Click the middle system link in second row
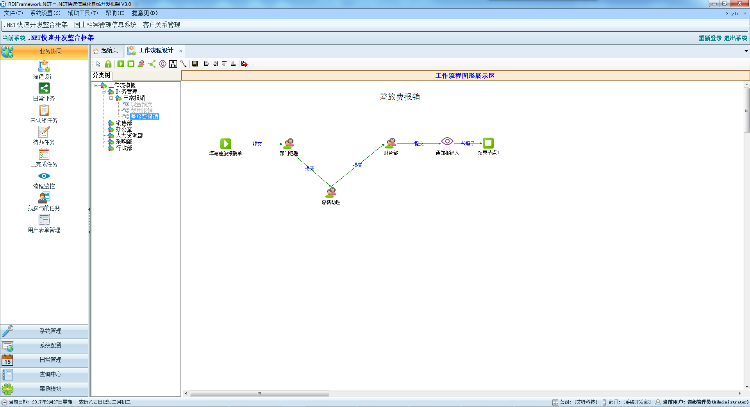Viewport: 750px width, 407px height. pyautogui.click(x=105, y=24)
